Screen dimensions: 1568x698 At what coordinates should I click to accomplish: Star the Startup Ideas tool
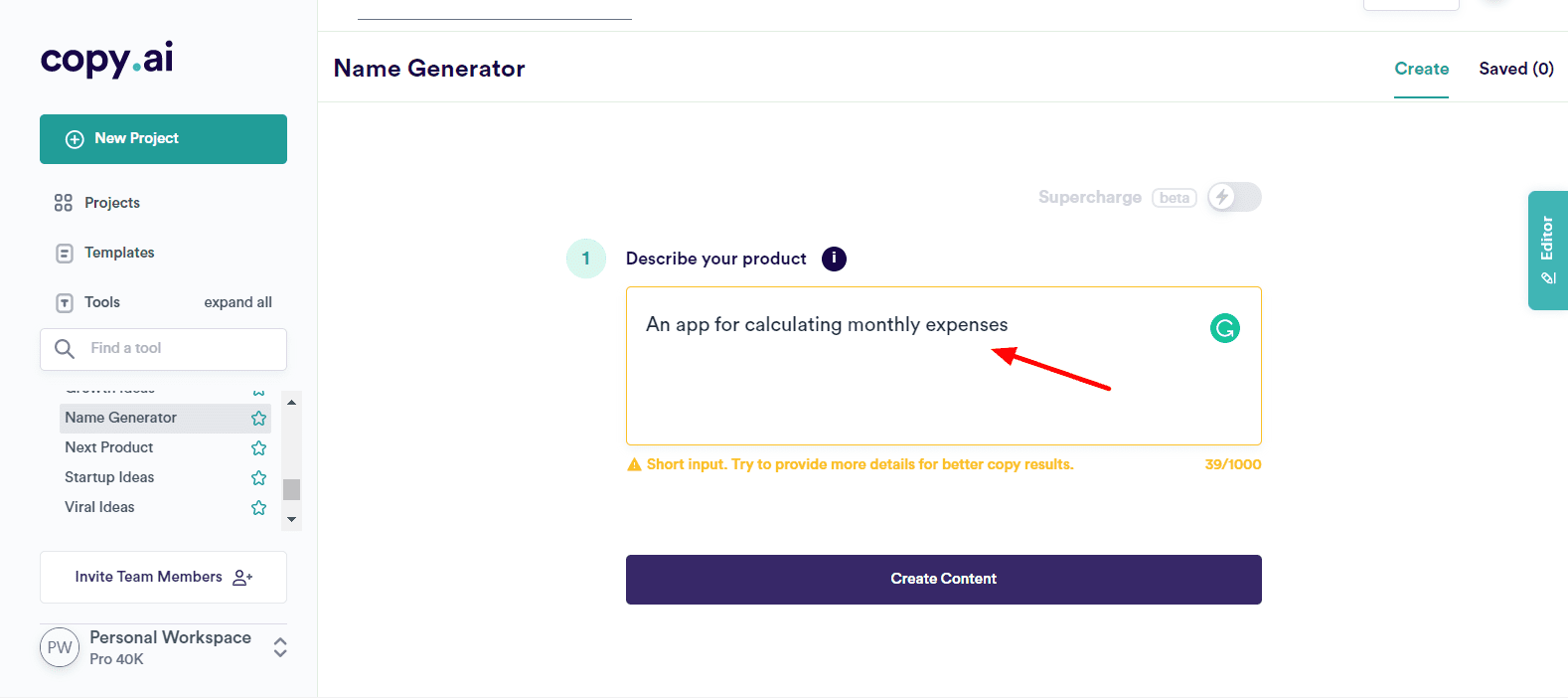(x=258, y=478)
